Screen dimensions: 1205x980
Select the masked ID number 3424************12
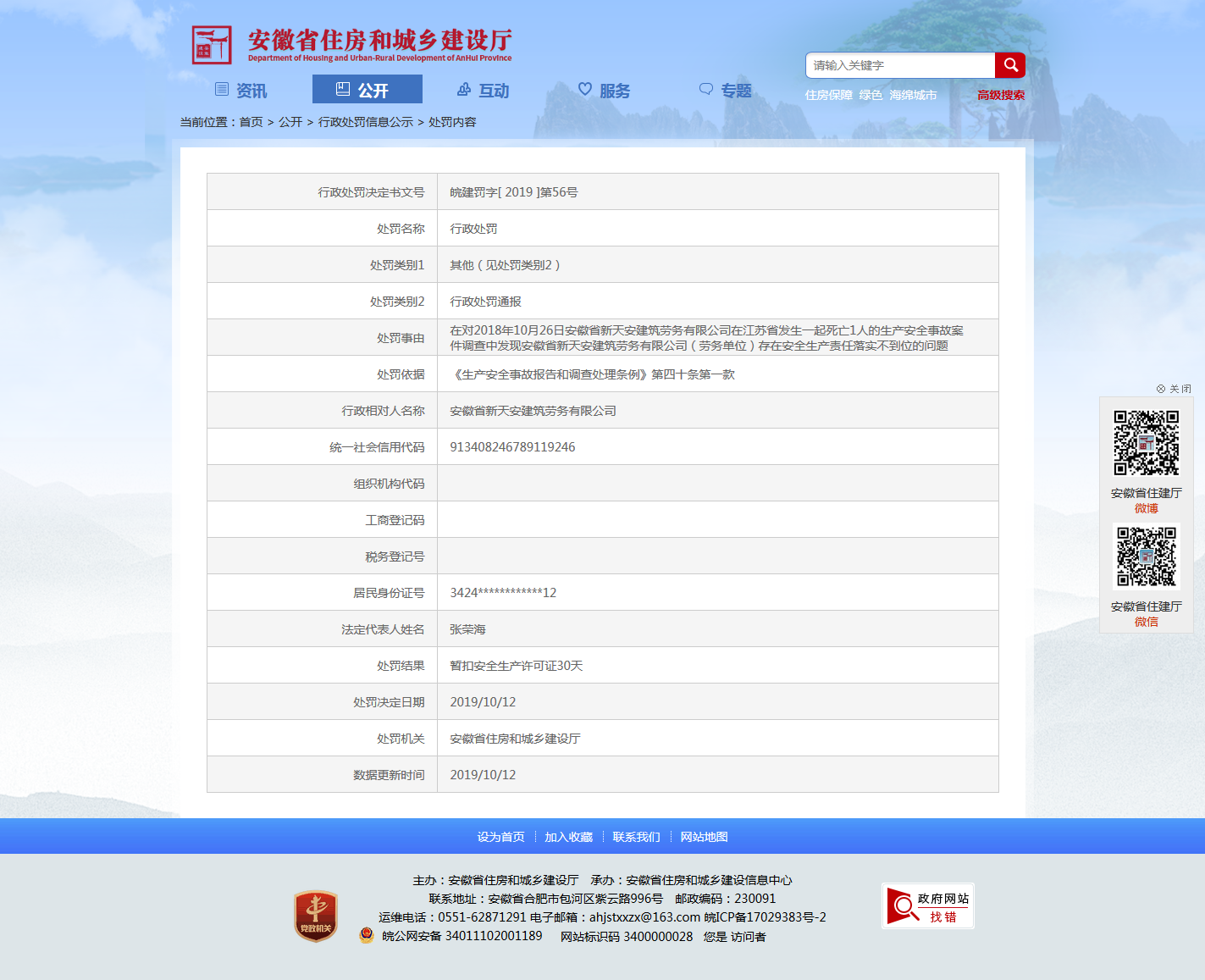(x=503, y=593)
